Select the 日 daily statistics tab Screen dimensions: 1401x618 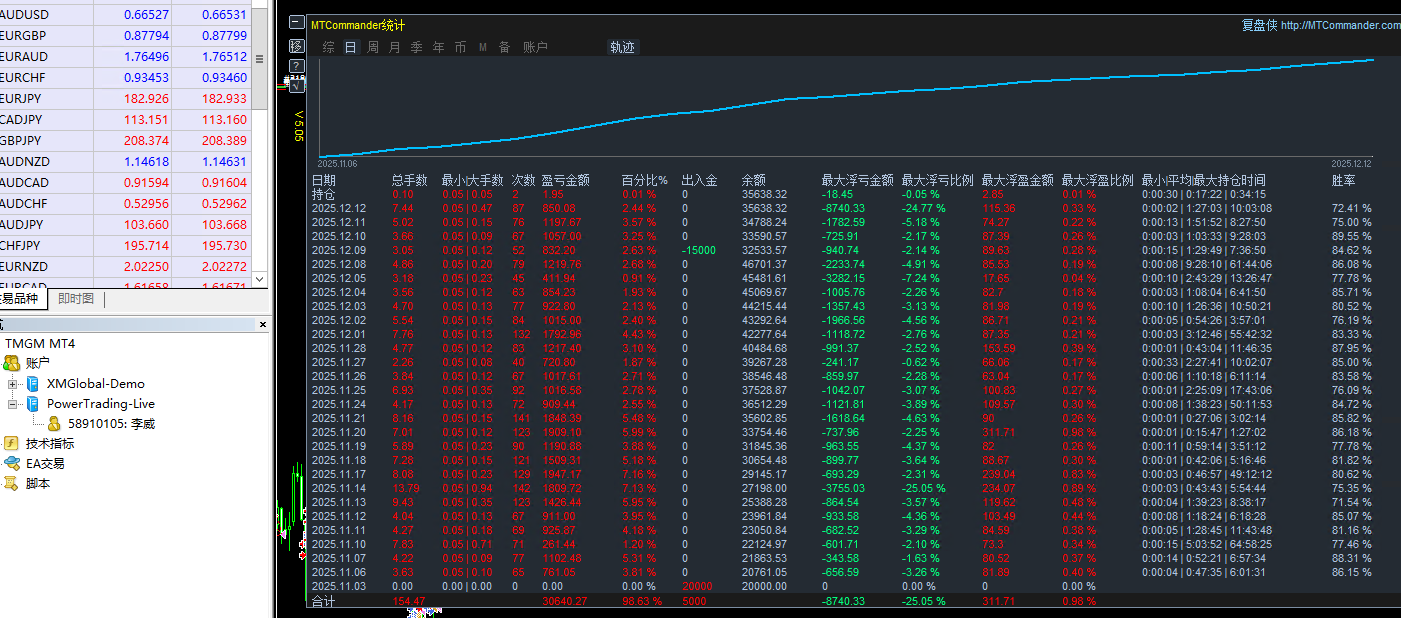coord(350,47)
